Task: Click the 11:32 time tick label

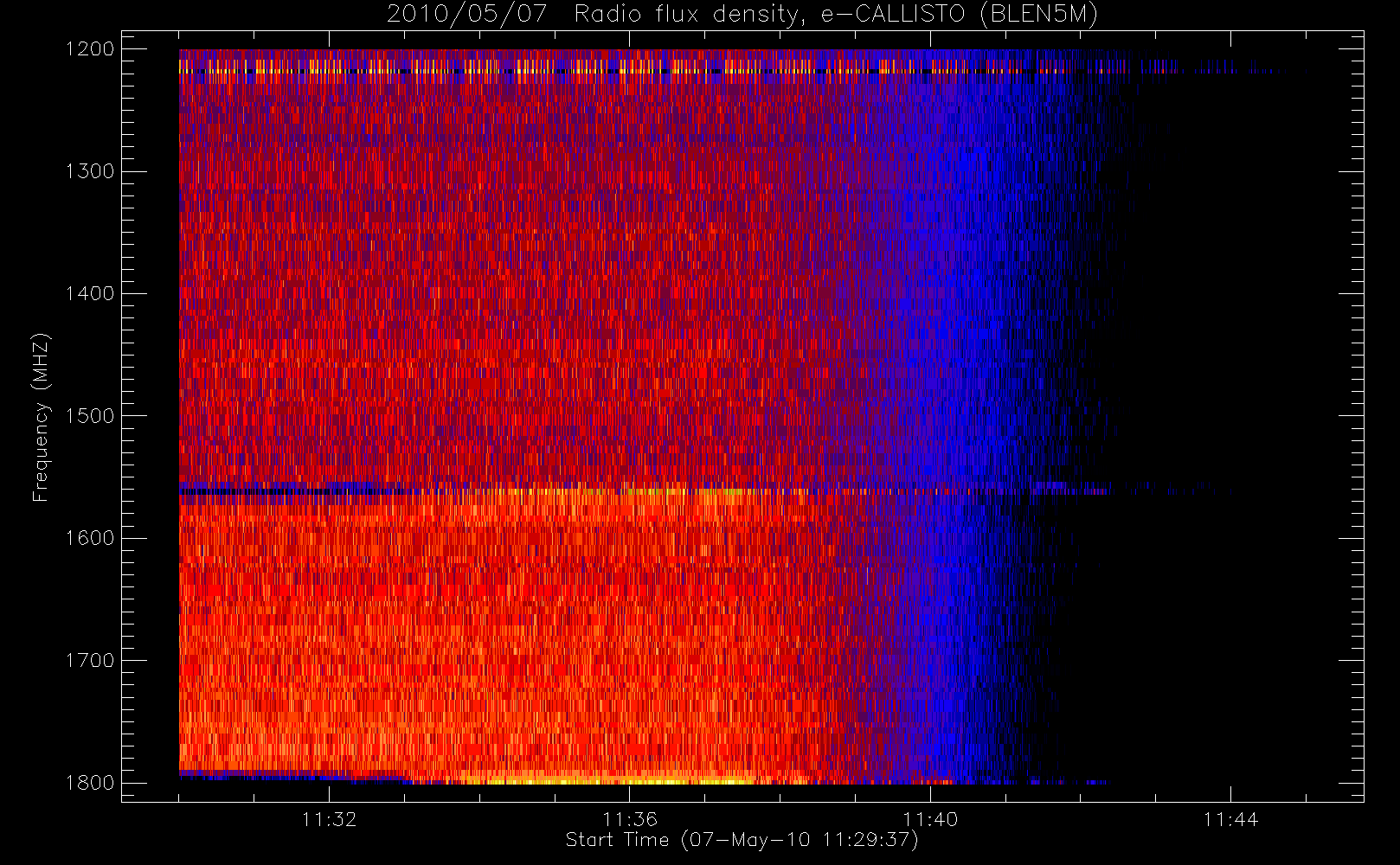Action: pyautogui.click(x=329, y=819)
